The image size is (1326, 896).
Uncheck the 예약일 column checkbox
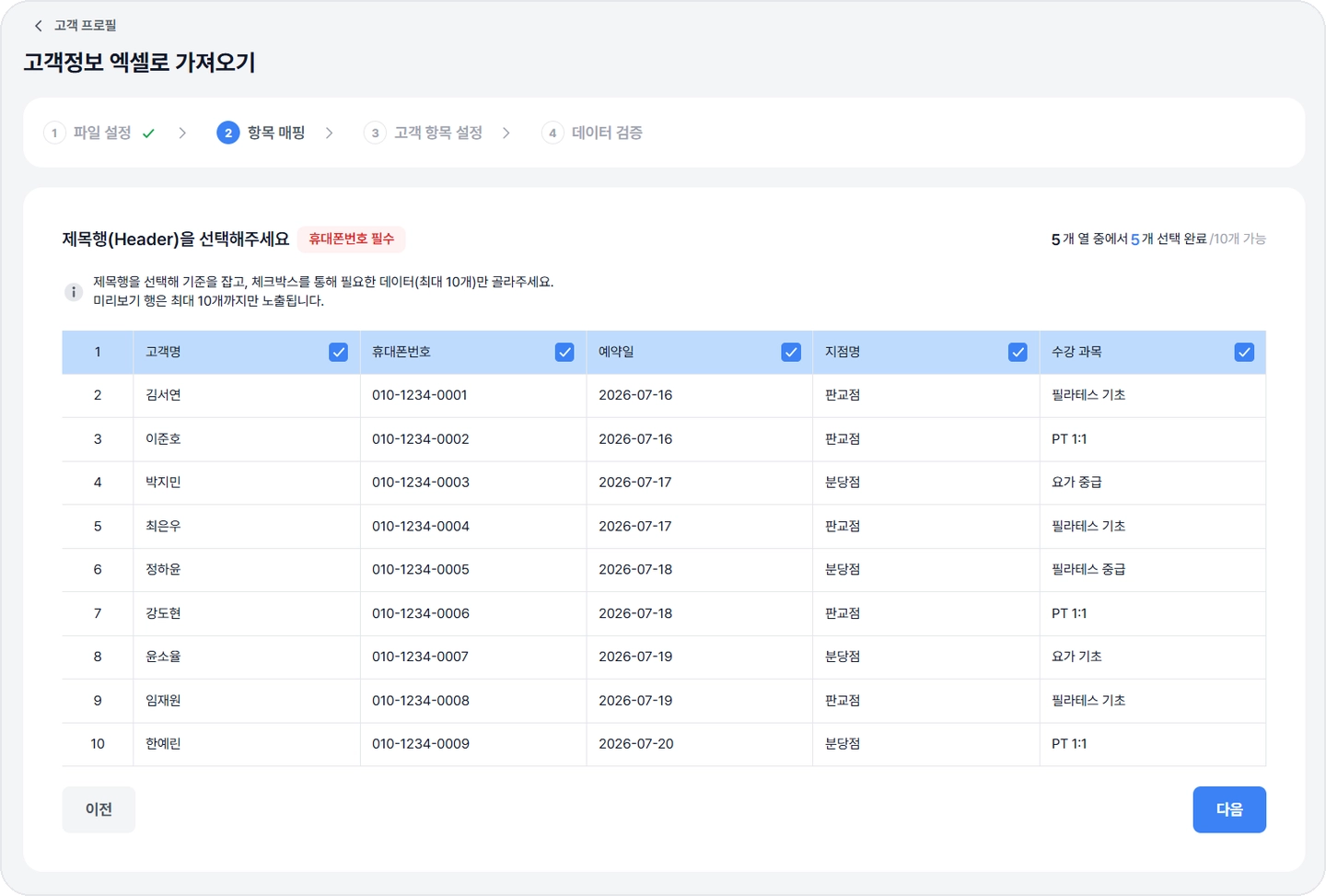tap(791, 352)
